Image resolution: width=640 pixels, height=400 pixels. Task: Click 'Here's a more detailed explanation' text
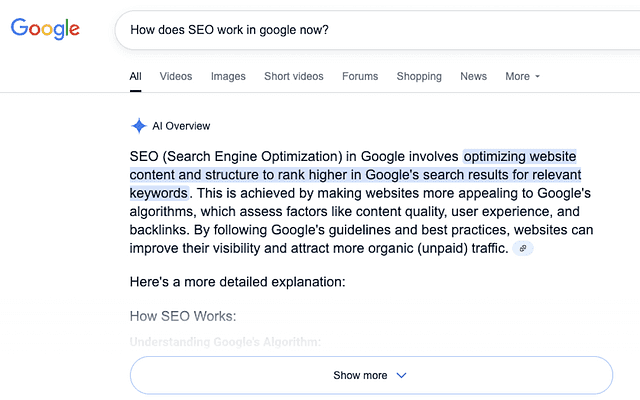tap(237, 282)
